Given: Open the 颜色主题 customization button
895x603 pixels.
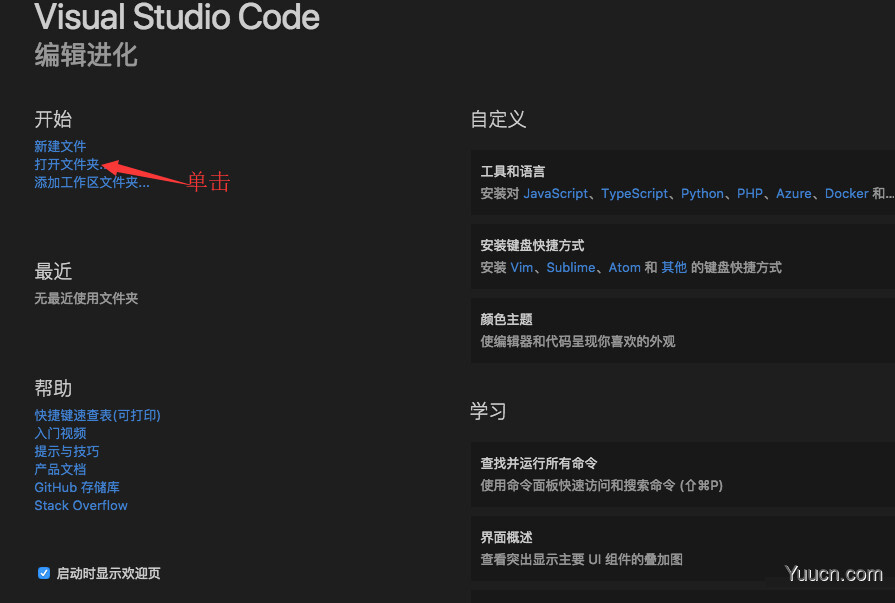Looking at the screenshot, I should coord(682,330).
